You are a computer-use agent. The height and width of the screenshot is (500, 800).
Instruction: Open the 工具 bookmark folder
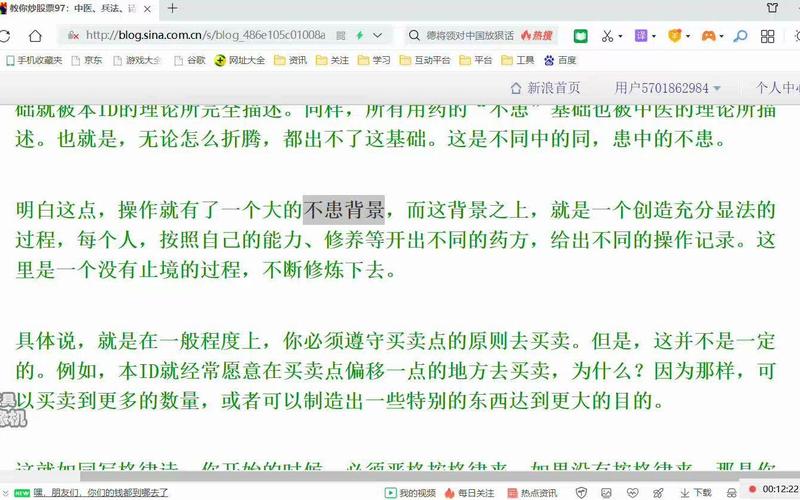(518, 60)
